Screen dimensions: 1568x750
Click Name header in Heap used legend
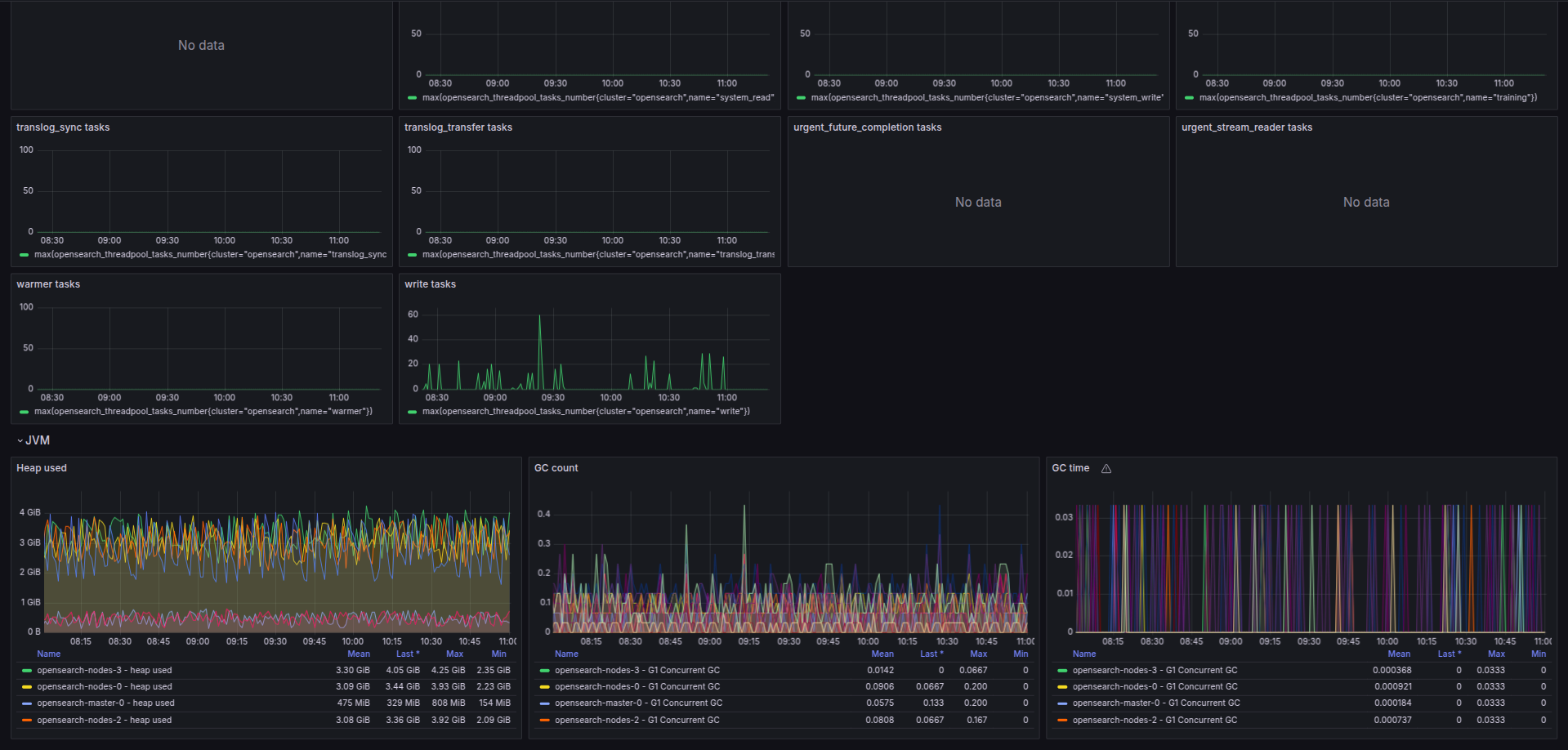[x=48, y=654]
